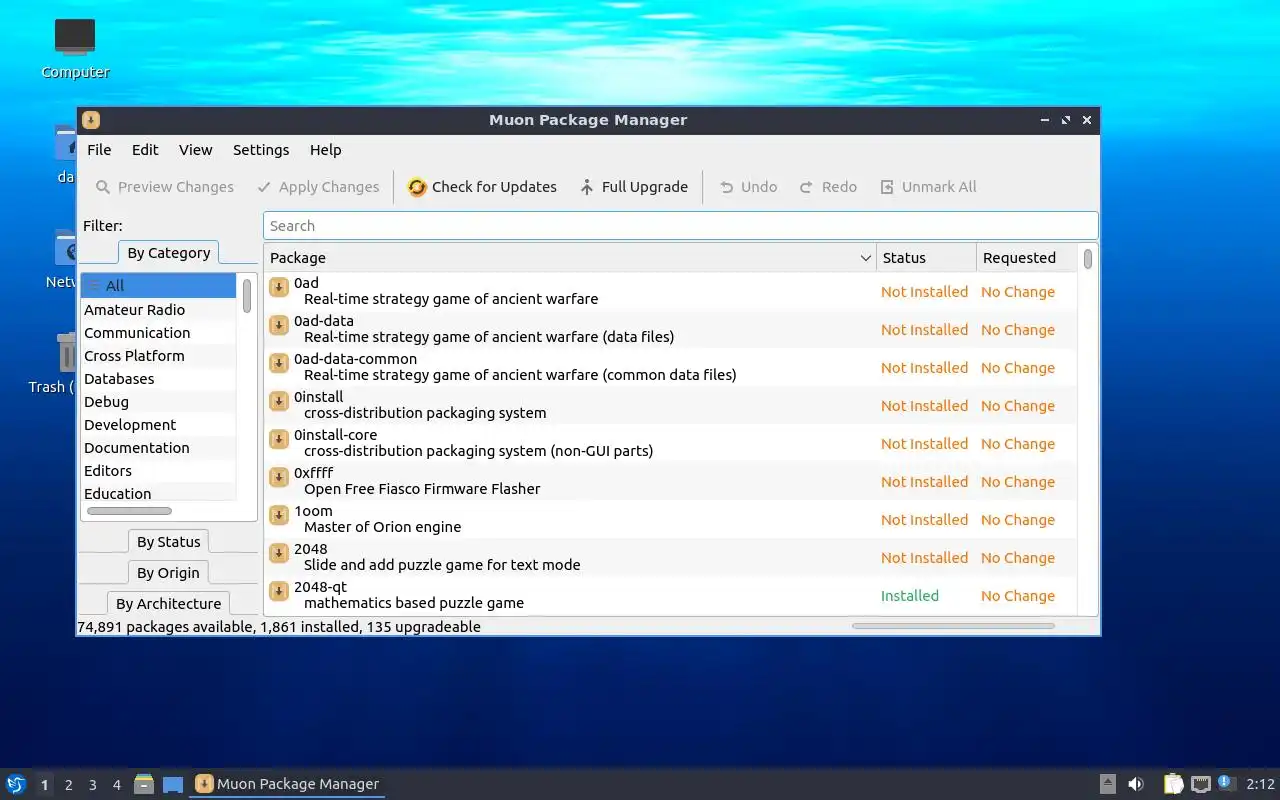Click the Preview Changes toolbar button
The width and height of the screenshot is (1280, 800).
coord(165,187)
